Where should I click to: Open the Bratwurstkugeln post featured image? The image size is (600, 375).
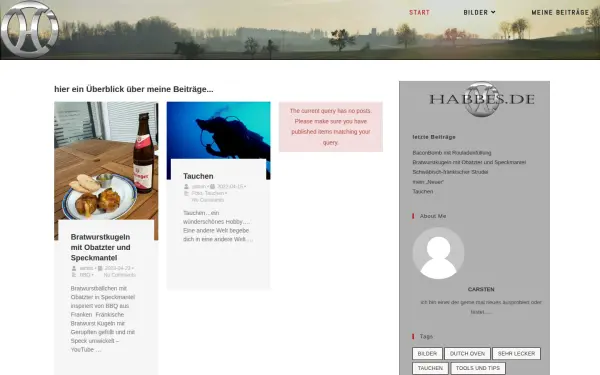[106, 161]
